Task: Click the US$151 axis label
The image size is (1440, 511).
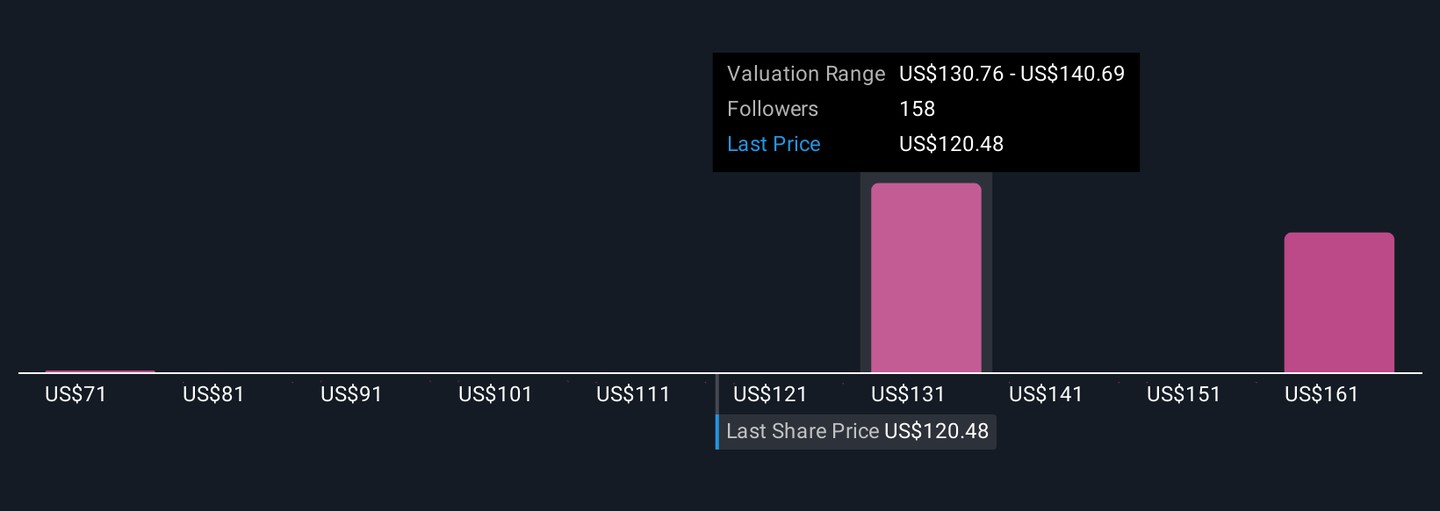Action: 1184,394
